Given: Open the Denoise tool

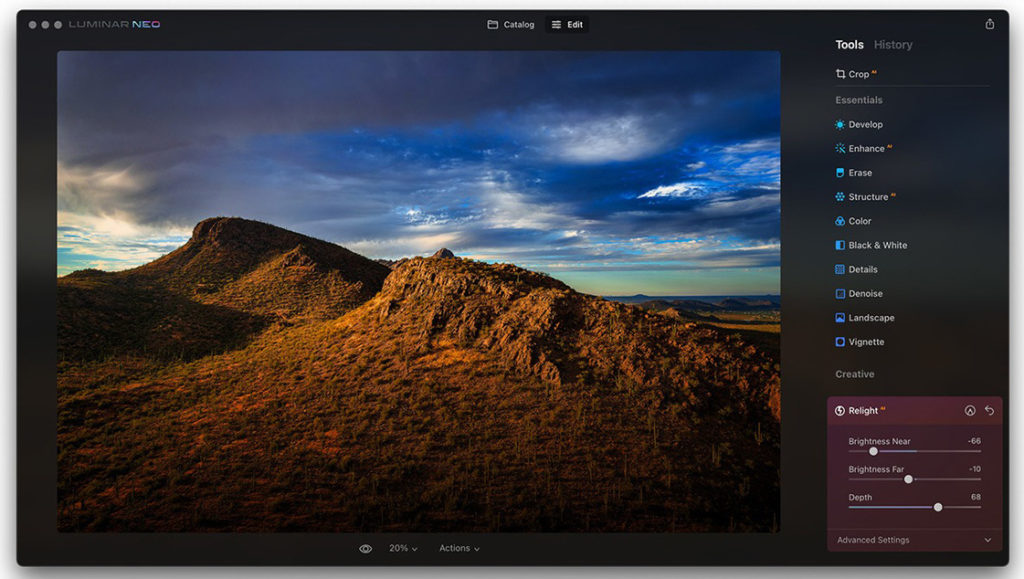Looking at the screenshot, I should [862, 293].
